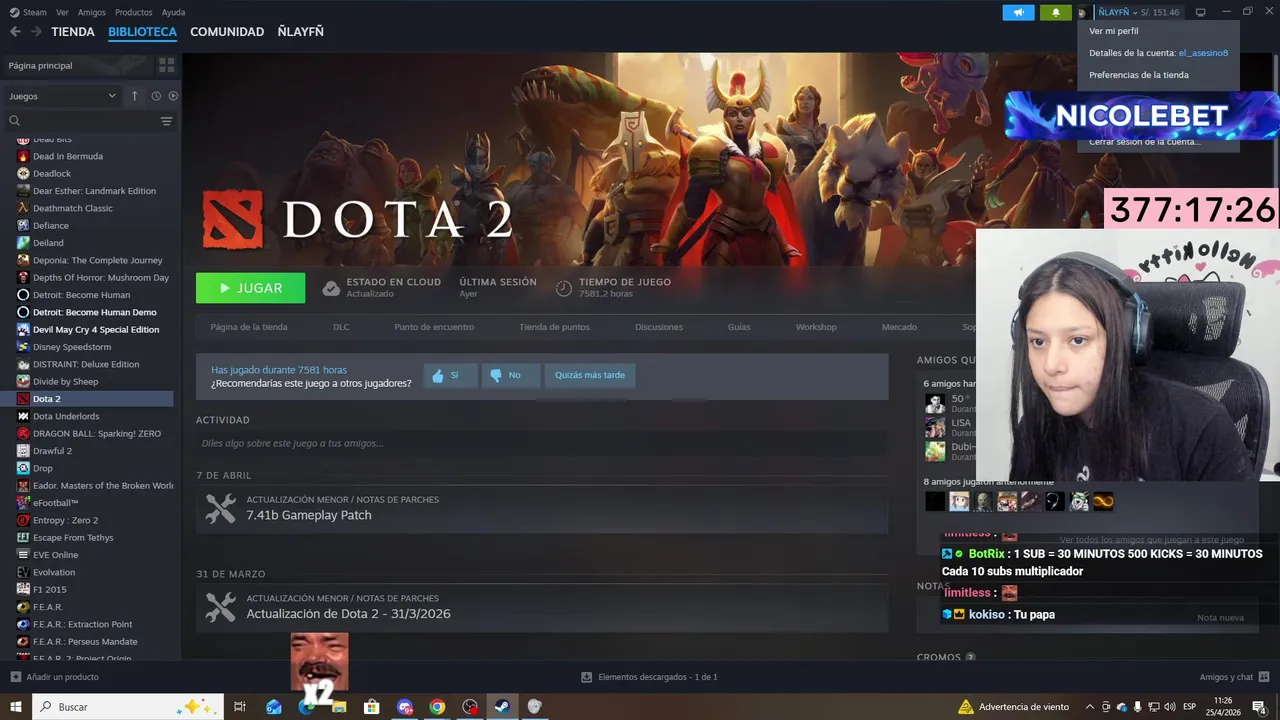
Task: Open the Productos menu
Action: point(133,12)
